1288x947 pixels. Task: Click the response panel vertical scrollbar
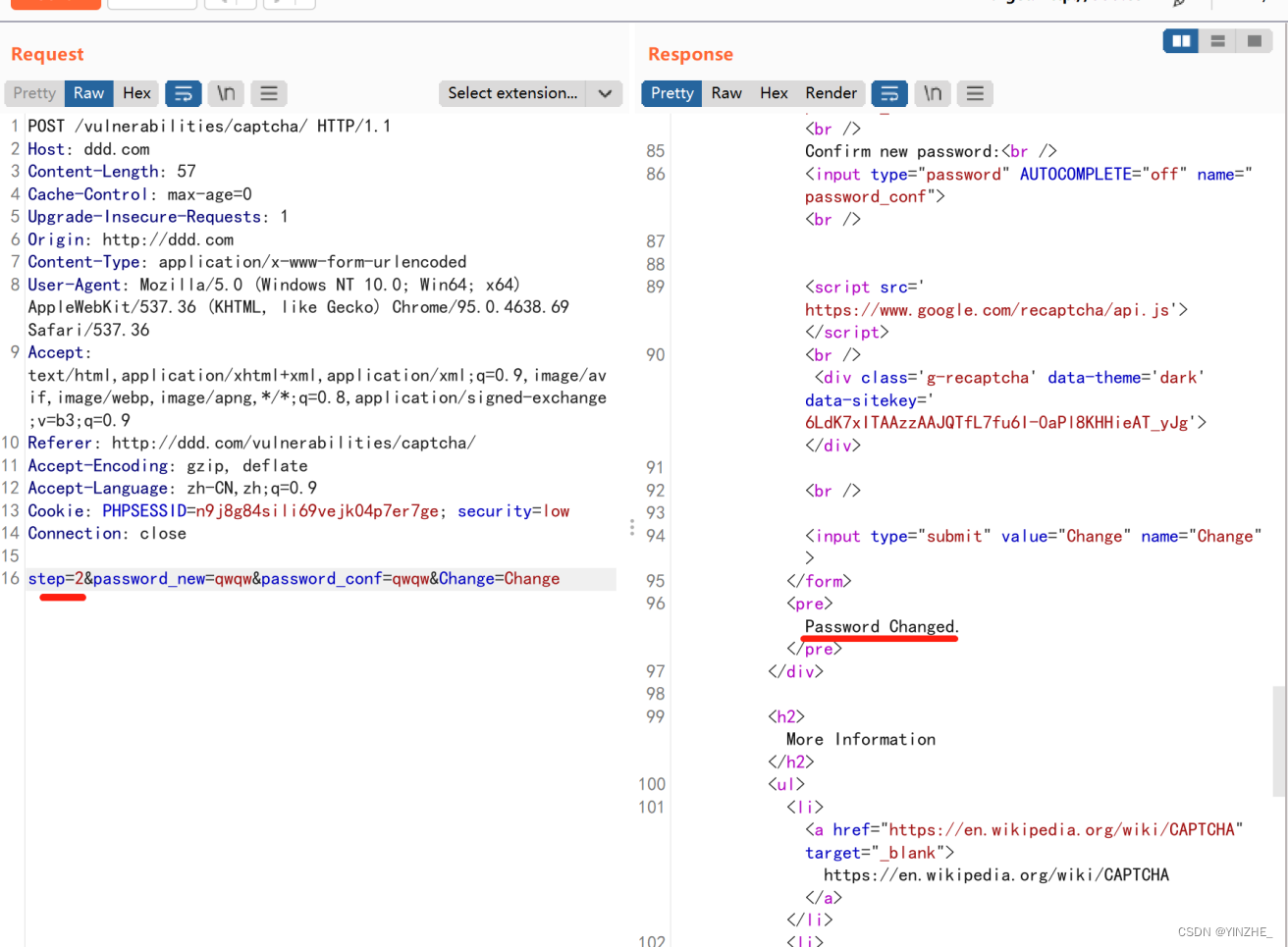[x=1279, y=741]
